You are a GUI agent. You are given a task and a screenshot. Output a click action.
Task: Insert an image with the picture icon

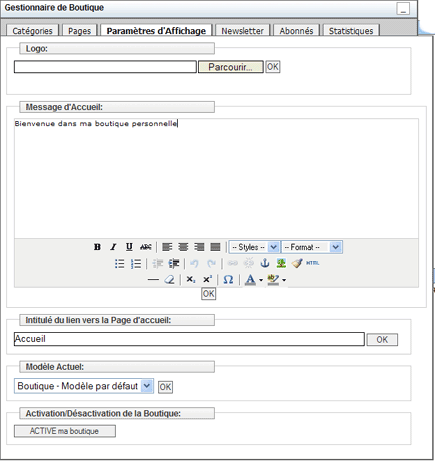[281, 263]
